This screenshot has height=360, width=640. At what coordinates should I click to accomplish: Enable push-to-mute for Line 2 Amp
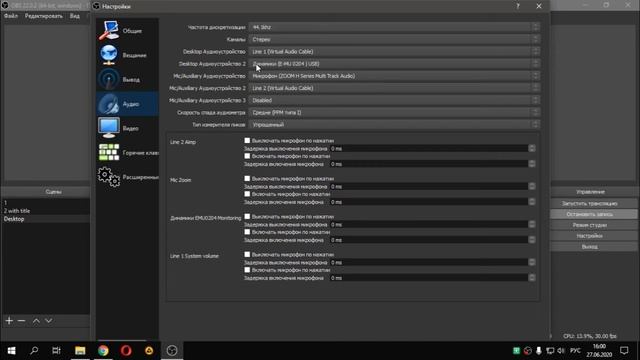tap(247, 140)
